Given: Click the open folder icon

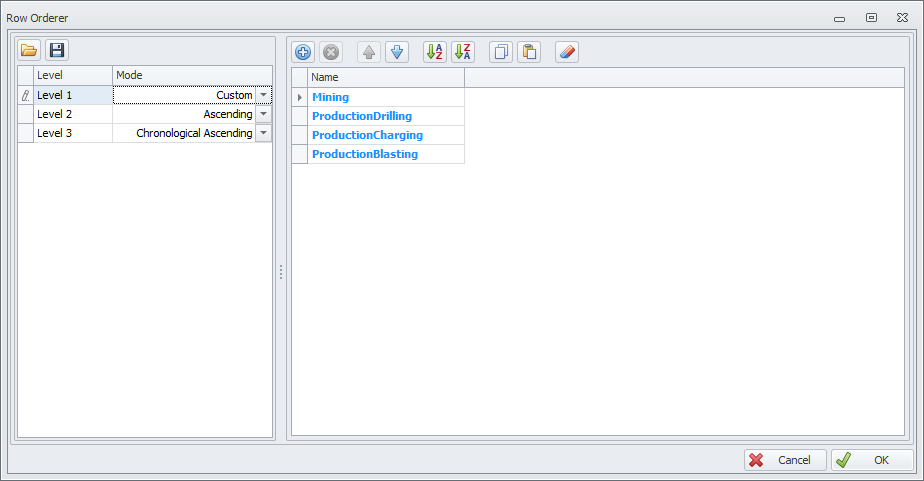Looking at the screenshot, I should click(x=29, y=51).
